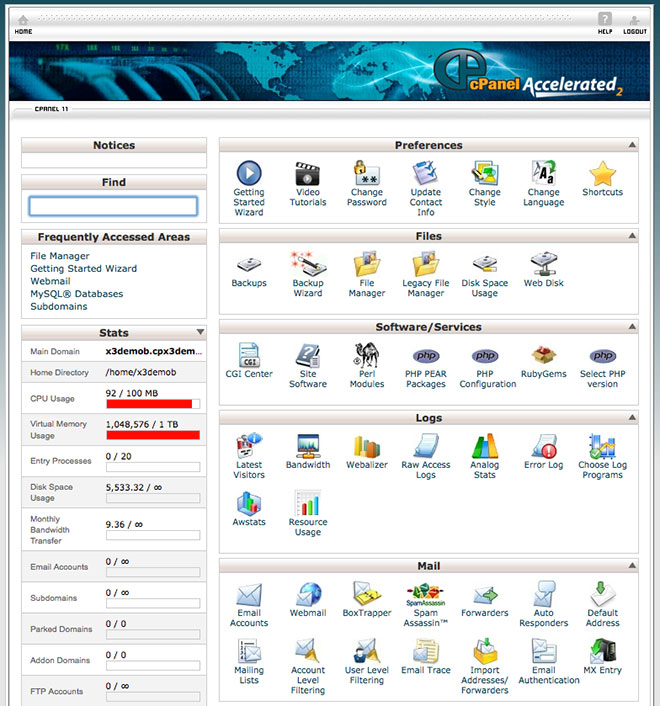Open PHP Configuration
The width and height of the screenshot is (660, 706).
pos(485,356)
